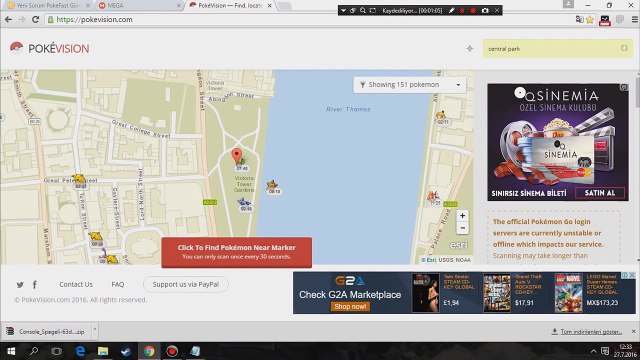Open File Explorer from taskbar
Screen dimensions: 640x360
point(103,351)
